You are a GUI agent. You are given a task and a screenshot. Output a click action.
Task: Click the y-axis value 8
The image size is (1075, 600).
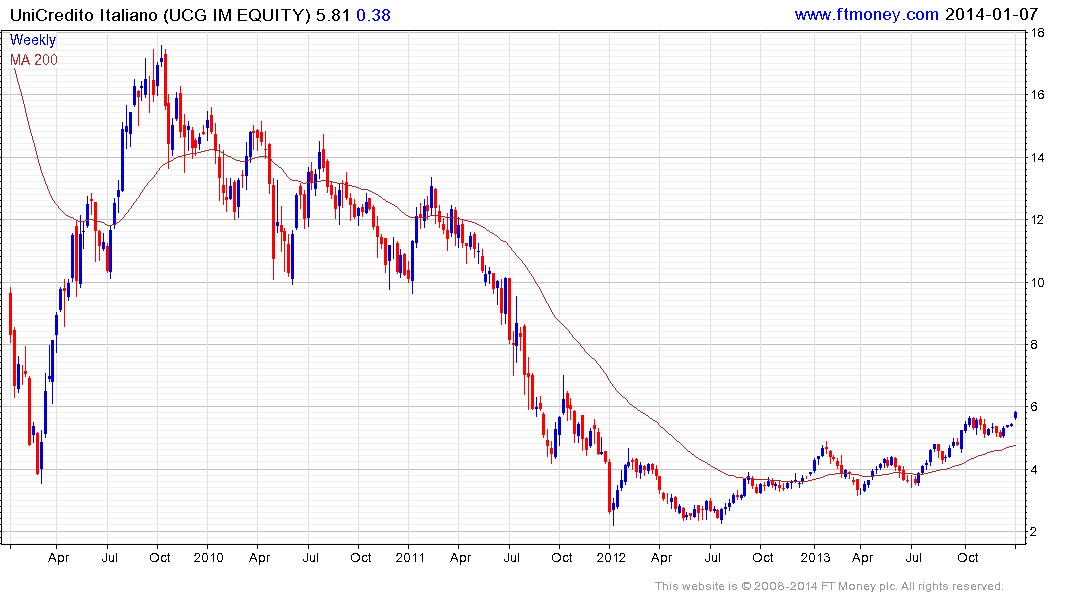click(x=1035, y=345)
